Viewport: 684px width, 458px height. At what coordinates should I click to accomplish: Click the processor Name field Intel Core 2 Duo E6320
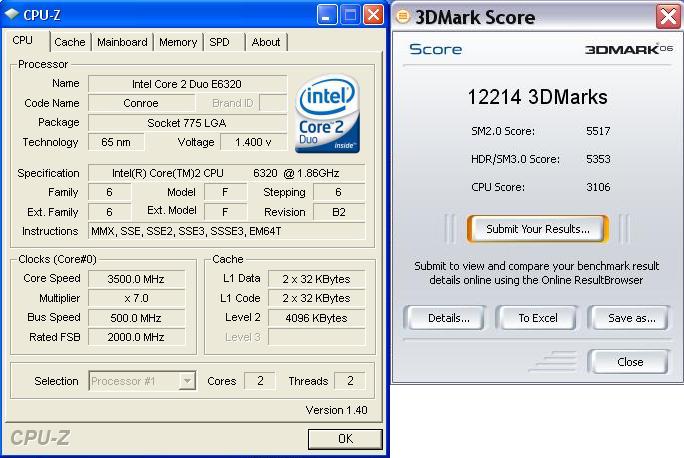coord(188,84)
